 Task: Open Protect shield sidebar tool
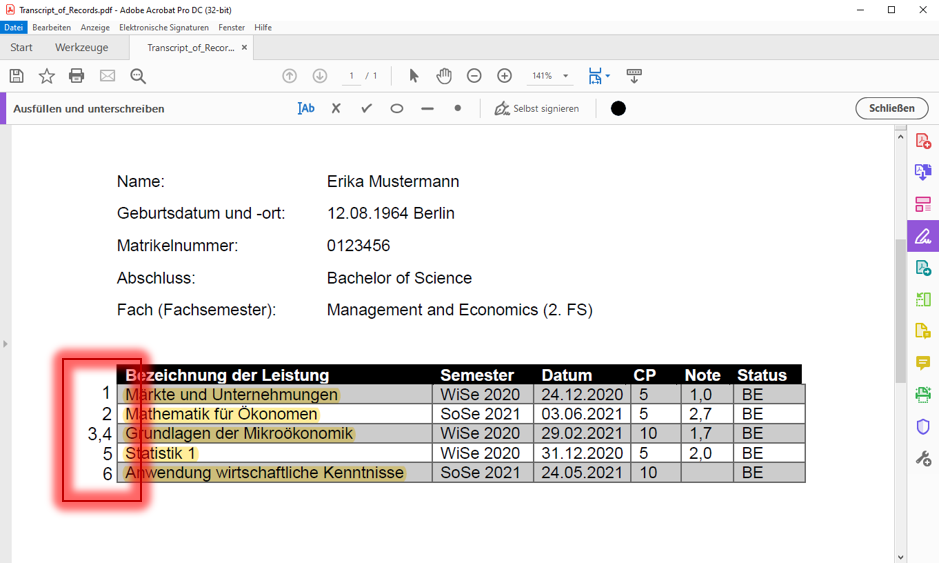pyautogui.click(x=923, y=426)
